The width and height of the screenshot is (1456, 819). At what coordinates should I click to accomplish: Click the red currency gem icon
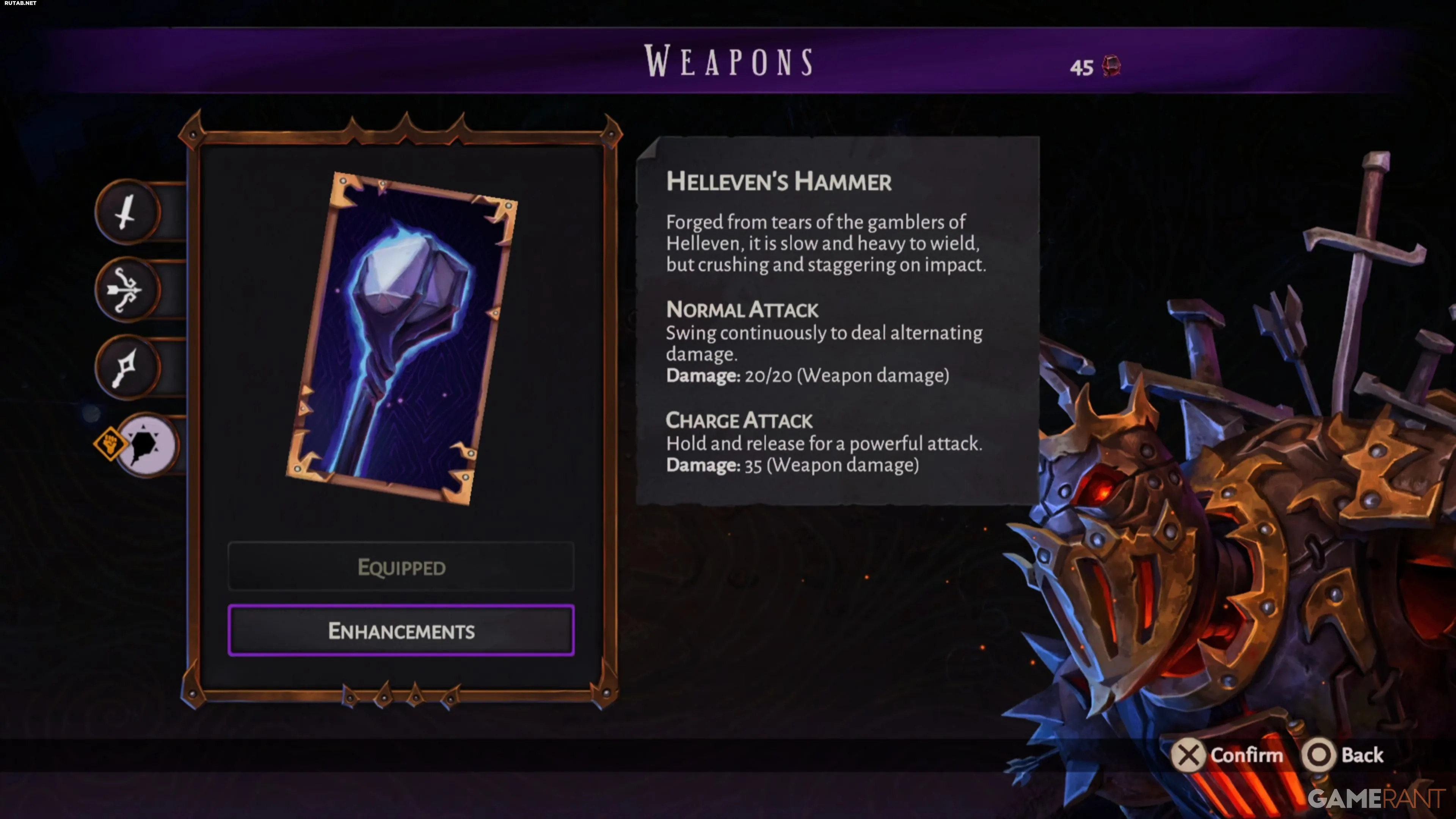coord(1111,66)
